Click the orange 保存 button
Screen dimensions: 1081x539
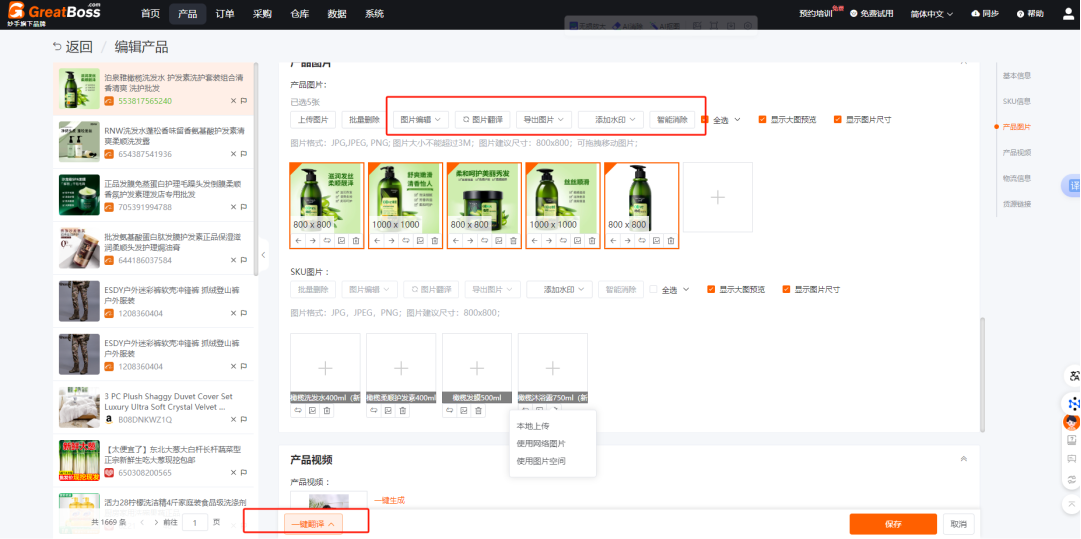pos(892,524)
